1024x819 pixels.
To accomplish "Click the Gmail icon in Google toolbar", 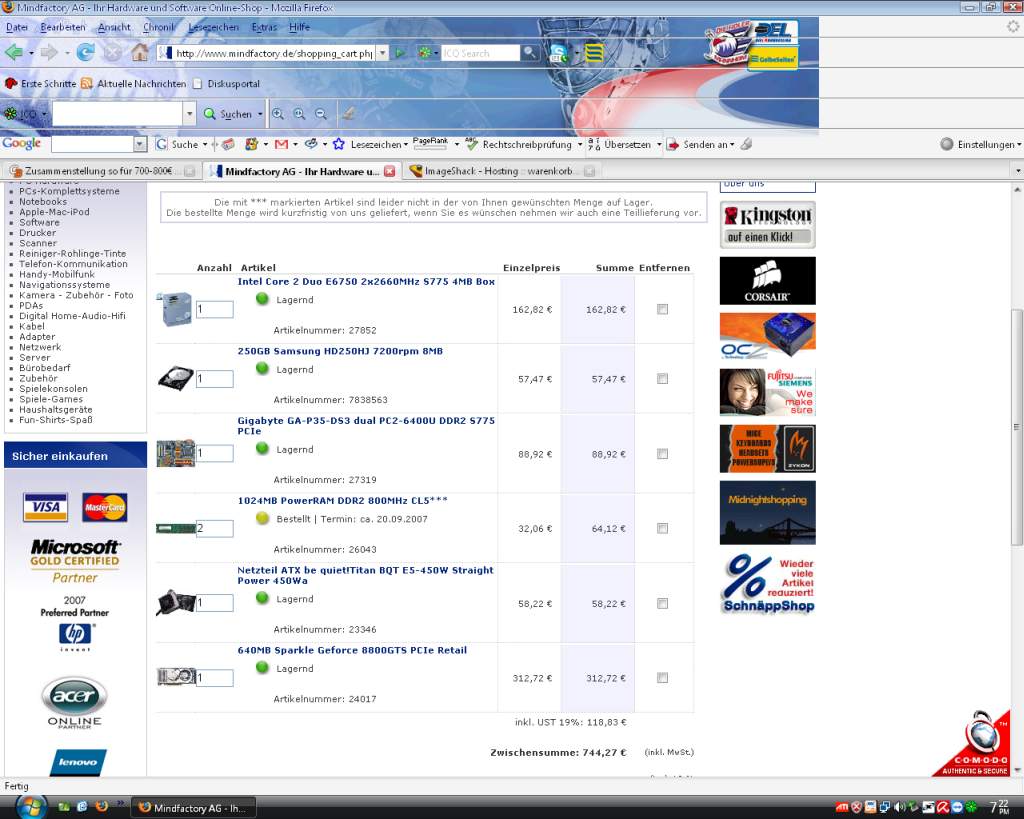I will tap(281, 144).
